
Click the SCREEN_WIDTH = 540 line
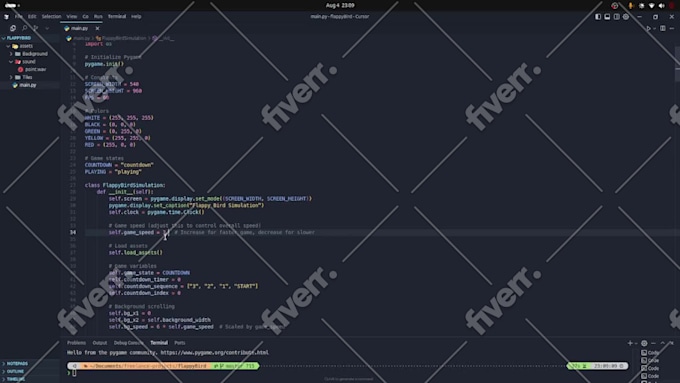112,84
